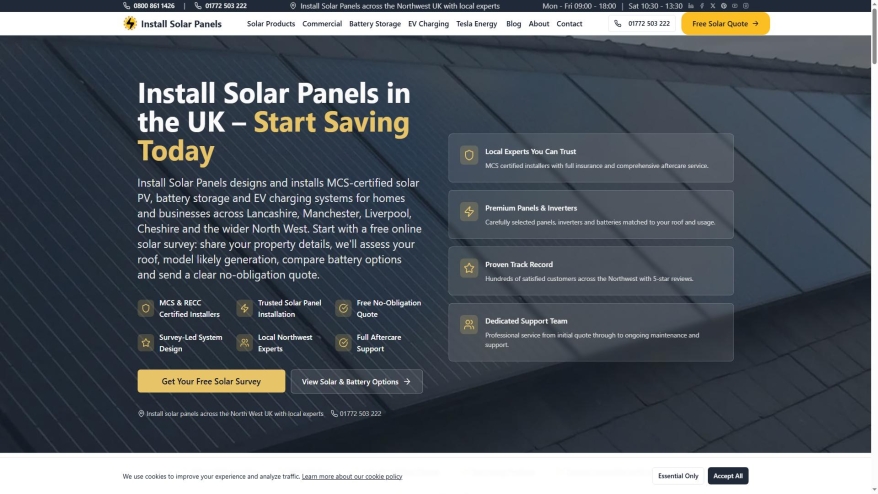Click the bolt icon beside Premium Panels
The width and height of the screenshot is (878, 494).
coord(469,212)
